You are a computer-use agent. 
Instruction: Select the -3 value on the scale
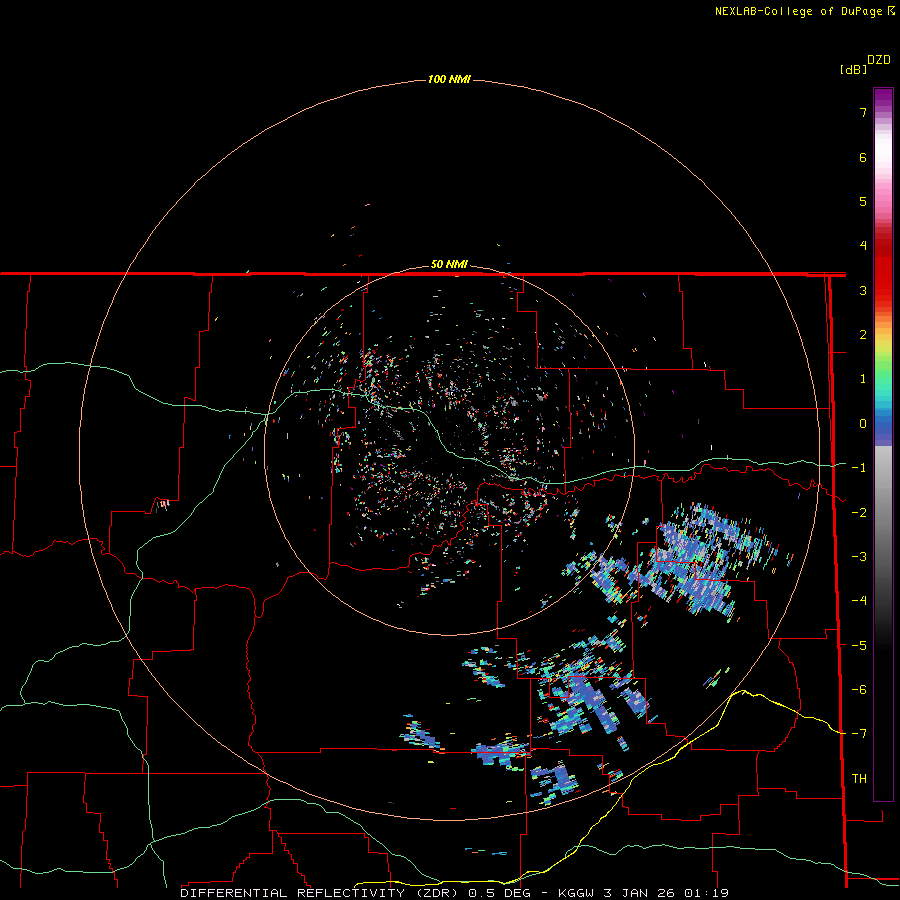859,557
